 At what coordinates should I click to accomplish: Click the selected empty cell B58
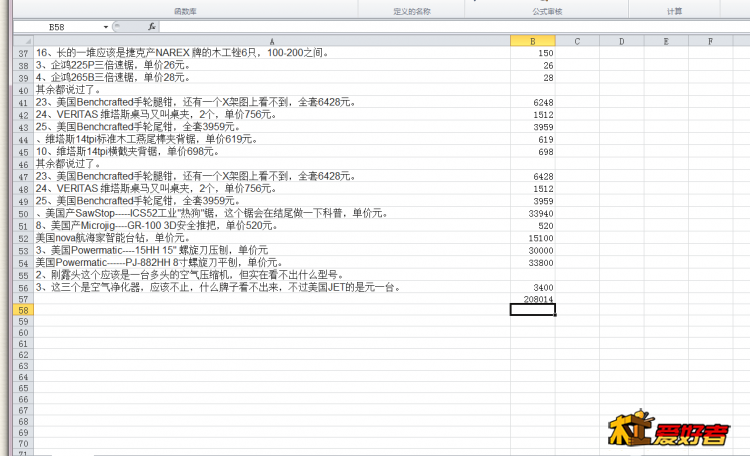[x=532, y=310]
